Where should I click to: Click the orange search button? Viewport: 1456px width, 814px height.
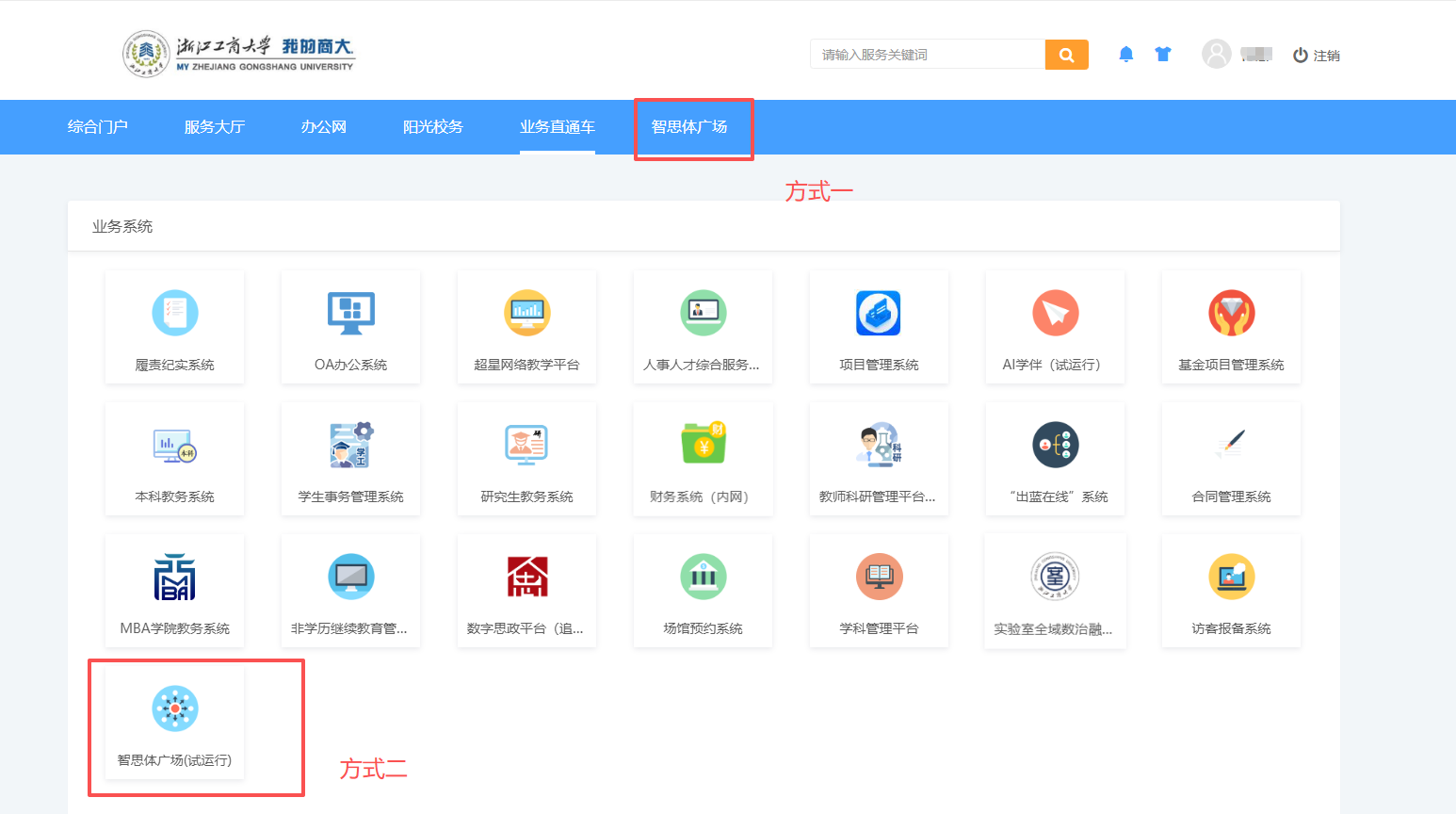pyautogui.click(x=1066, y=55)
